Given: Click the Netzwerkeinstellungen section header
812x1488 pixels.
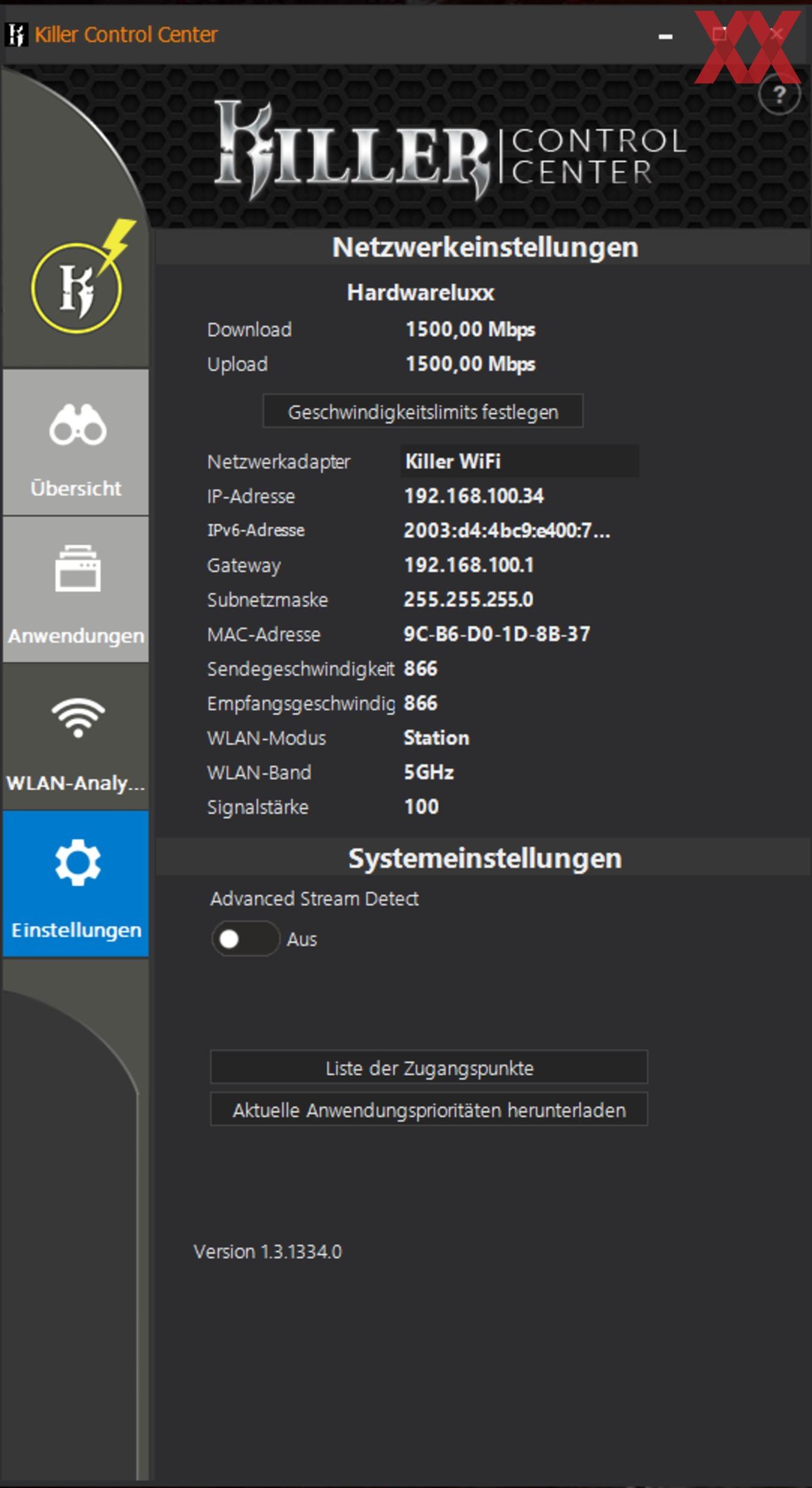Looking at the screenshot, I should (485, 247).
